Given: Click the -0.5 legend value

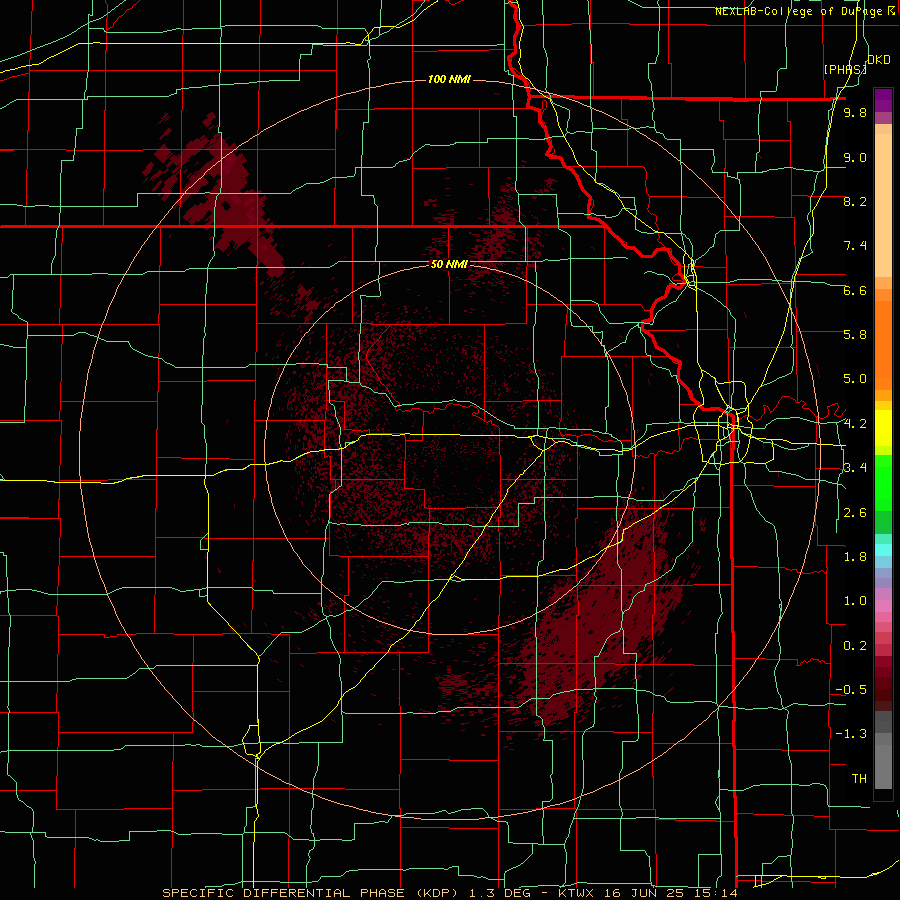Looking at the screenshot, I should pos(851,690).
